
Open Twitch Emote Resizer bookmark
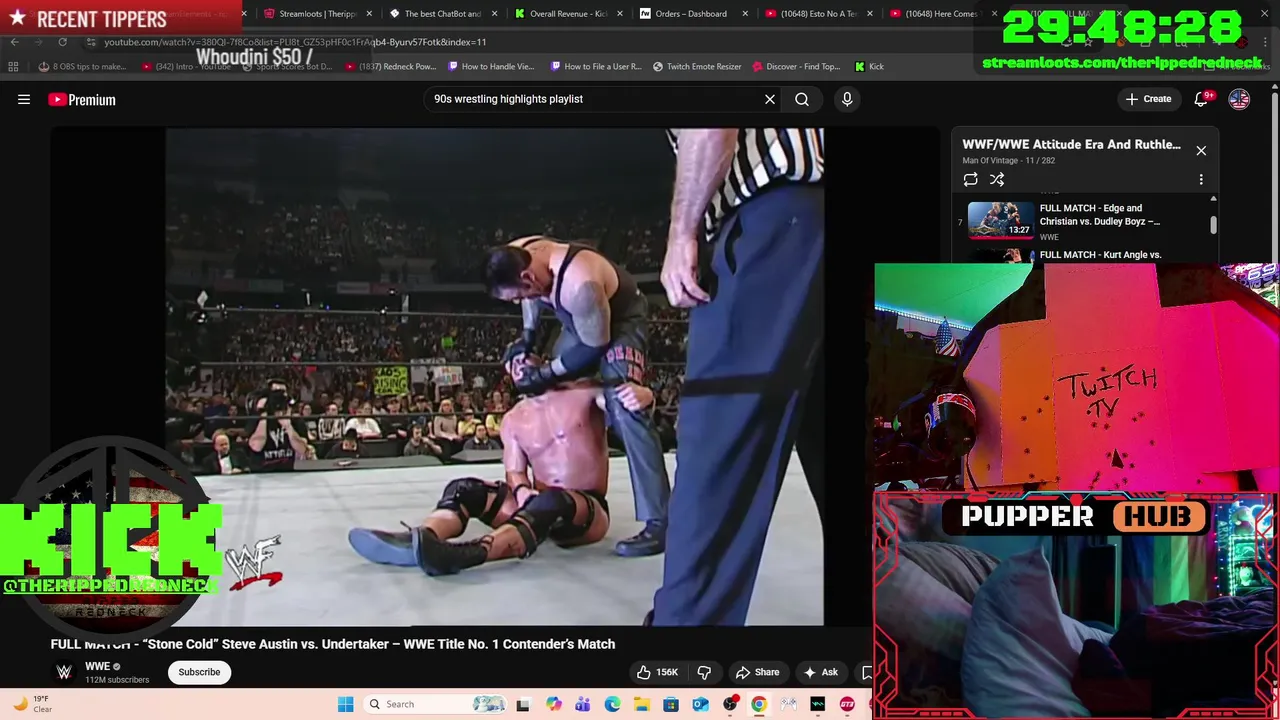pos(697,67)
